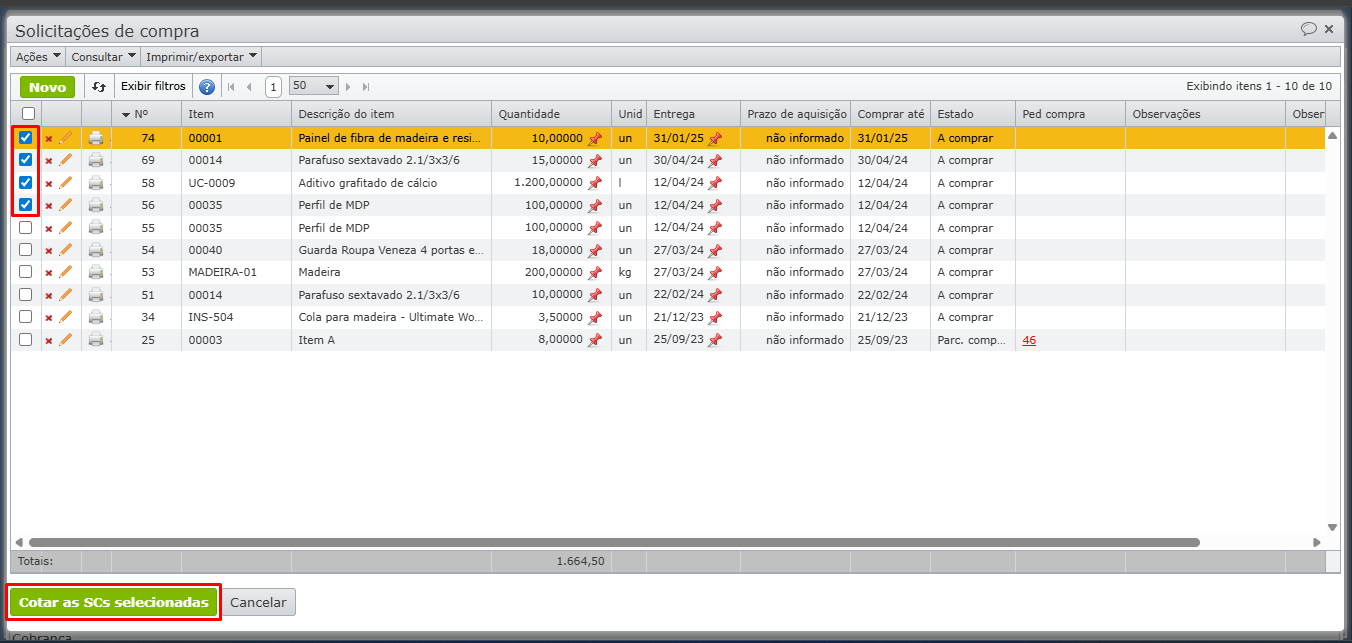Delete request 34 with red X
This screenshot has width=1352, height=643.
48,317
